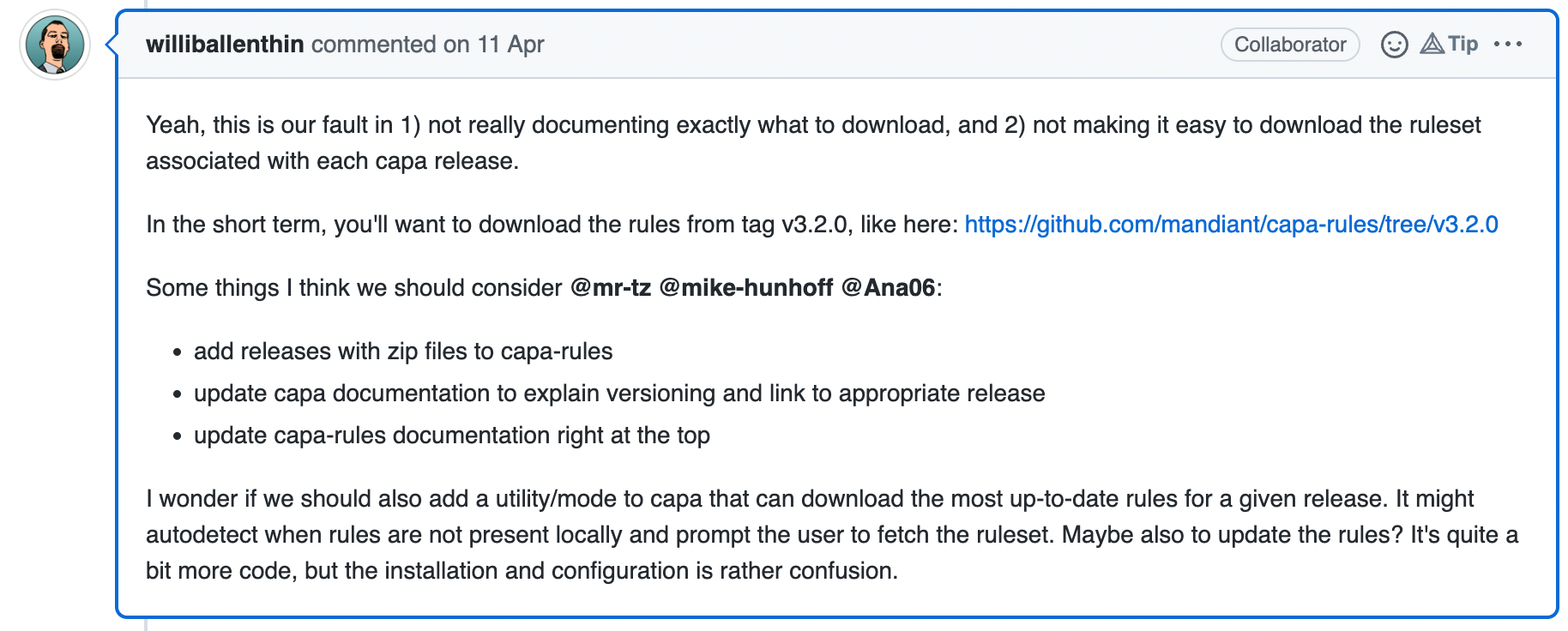This screenshot has width=1568, height=631.
Task: Click the "add releases with zip files" bullet
Action: [403, 352]
